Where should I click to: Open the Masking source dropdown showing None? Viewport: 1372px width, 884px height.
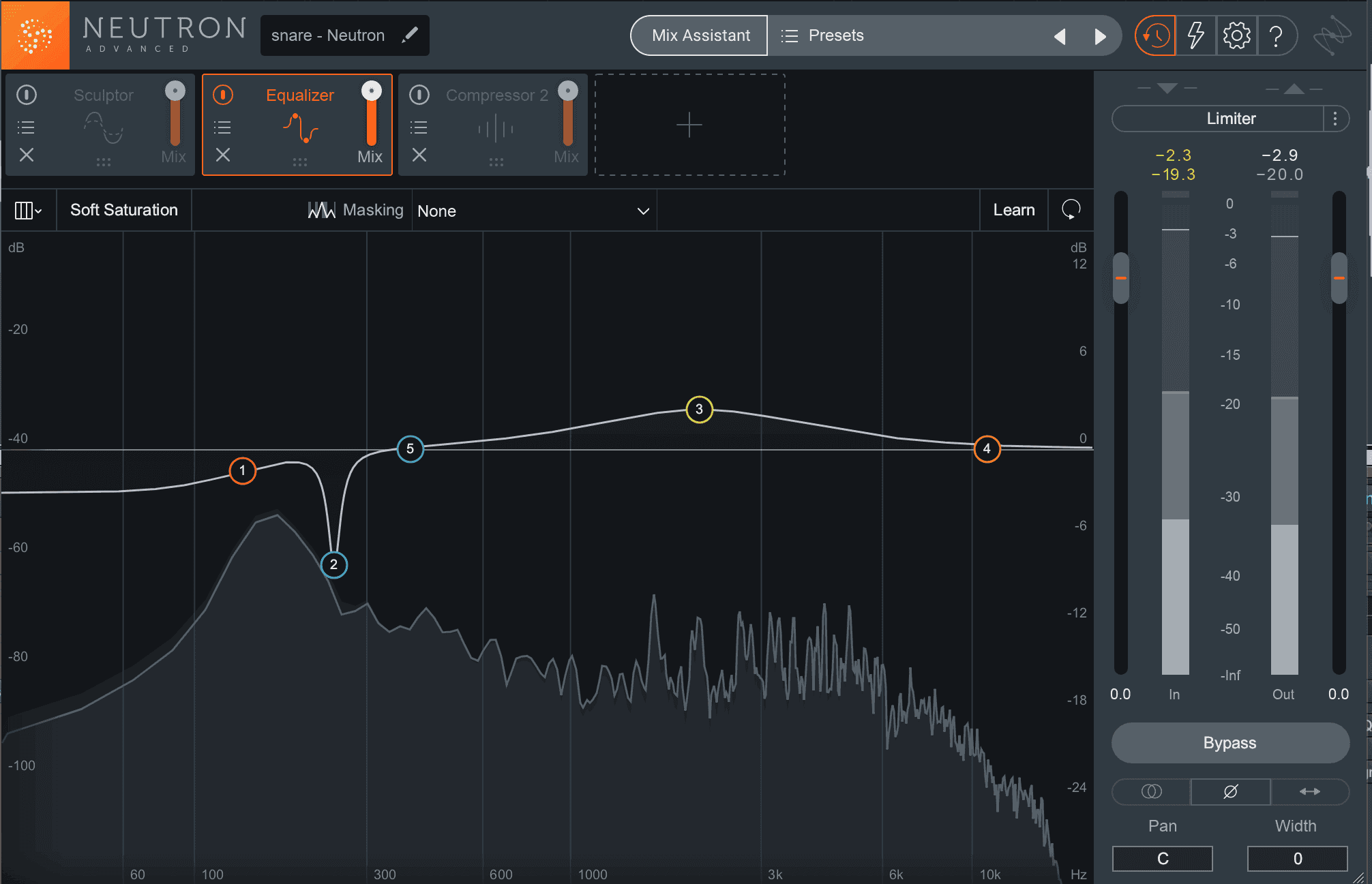(x=534, y=211)
